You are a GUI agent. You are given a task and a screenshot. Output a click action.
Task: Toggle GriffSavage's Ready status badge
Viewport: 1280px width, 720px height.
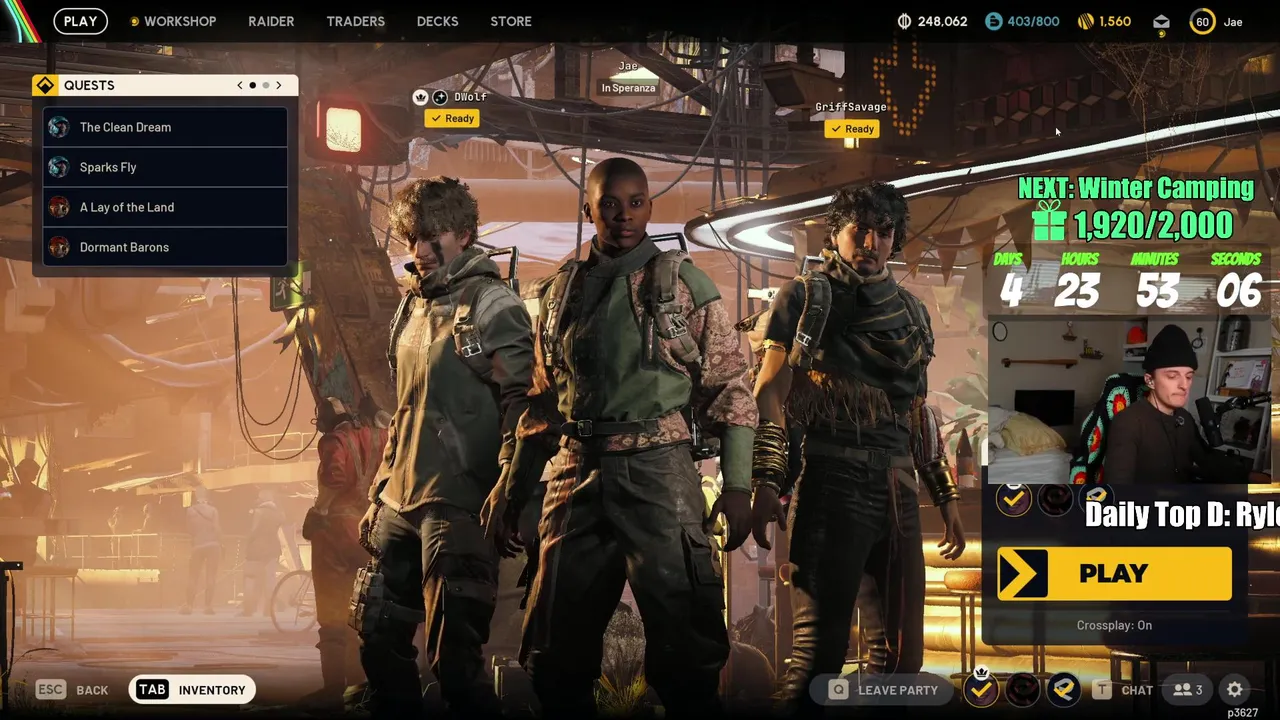click(853, 129)
